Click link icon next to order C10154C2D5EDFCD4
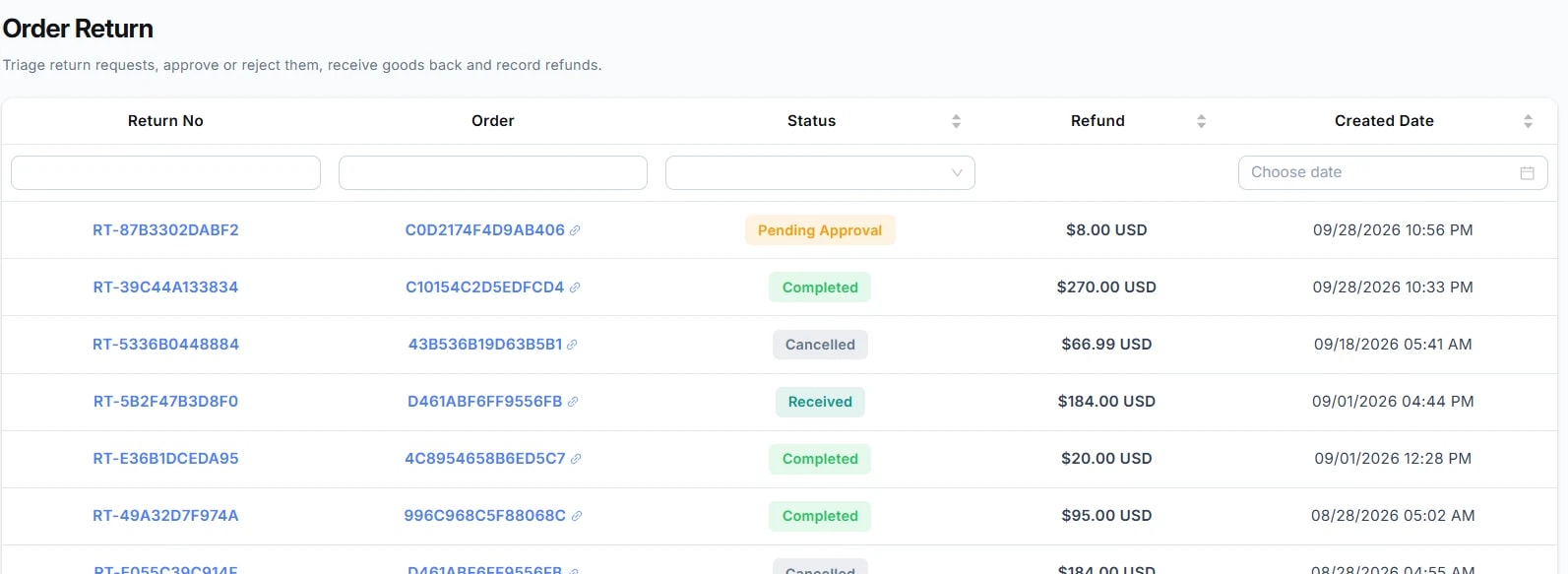 (575, 287)
